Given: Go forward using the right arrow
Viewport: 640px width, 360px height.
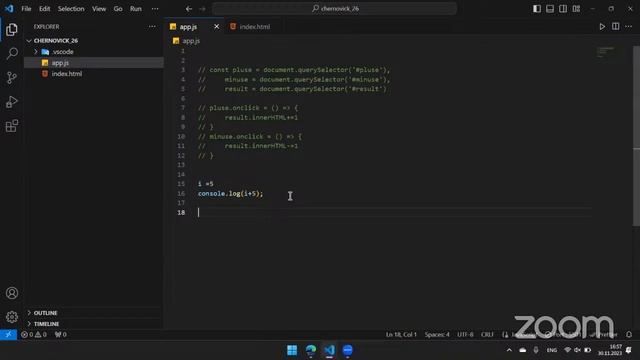Looking at the screenshot, I should (x=202, y=9).
